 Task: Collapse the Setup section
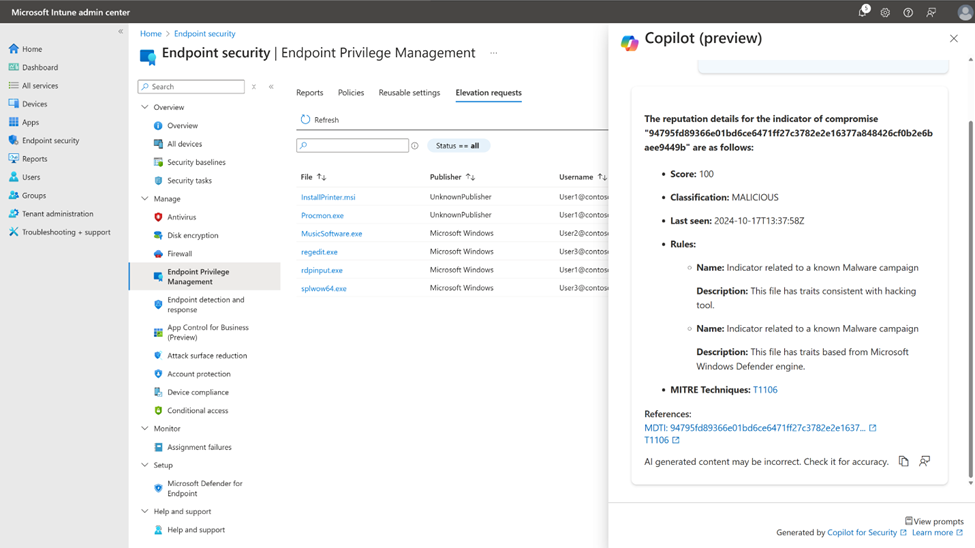[x=145, y=465]
